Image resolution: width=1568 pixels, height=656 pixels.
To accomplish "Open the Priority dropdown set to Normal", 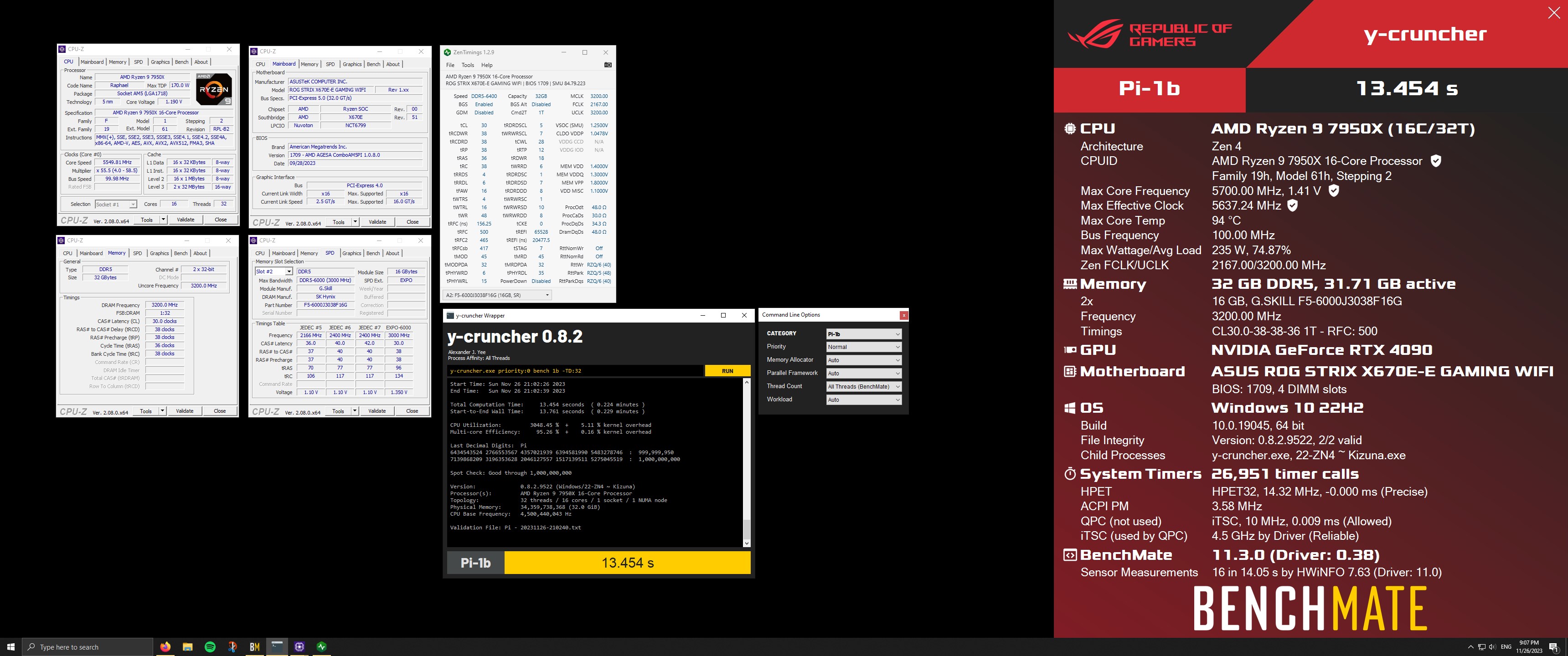I will (863, 347).
